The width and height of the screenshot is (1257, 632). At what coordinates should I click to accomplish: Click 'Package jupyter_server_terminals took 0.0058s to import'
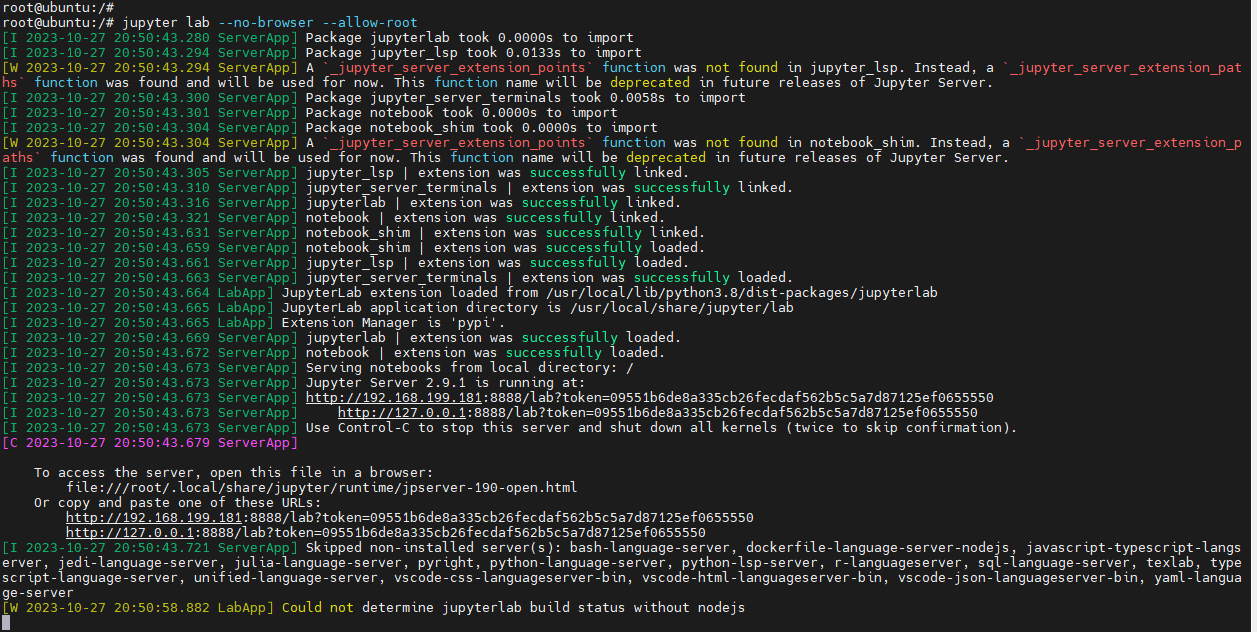[525, 97]
